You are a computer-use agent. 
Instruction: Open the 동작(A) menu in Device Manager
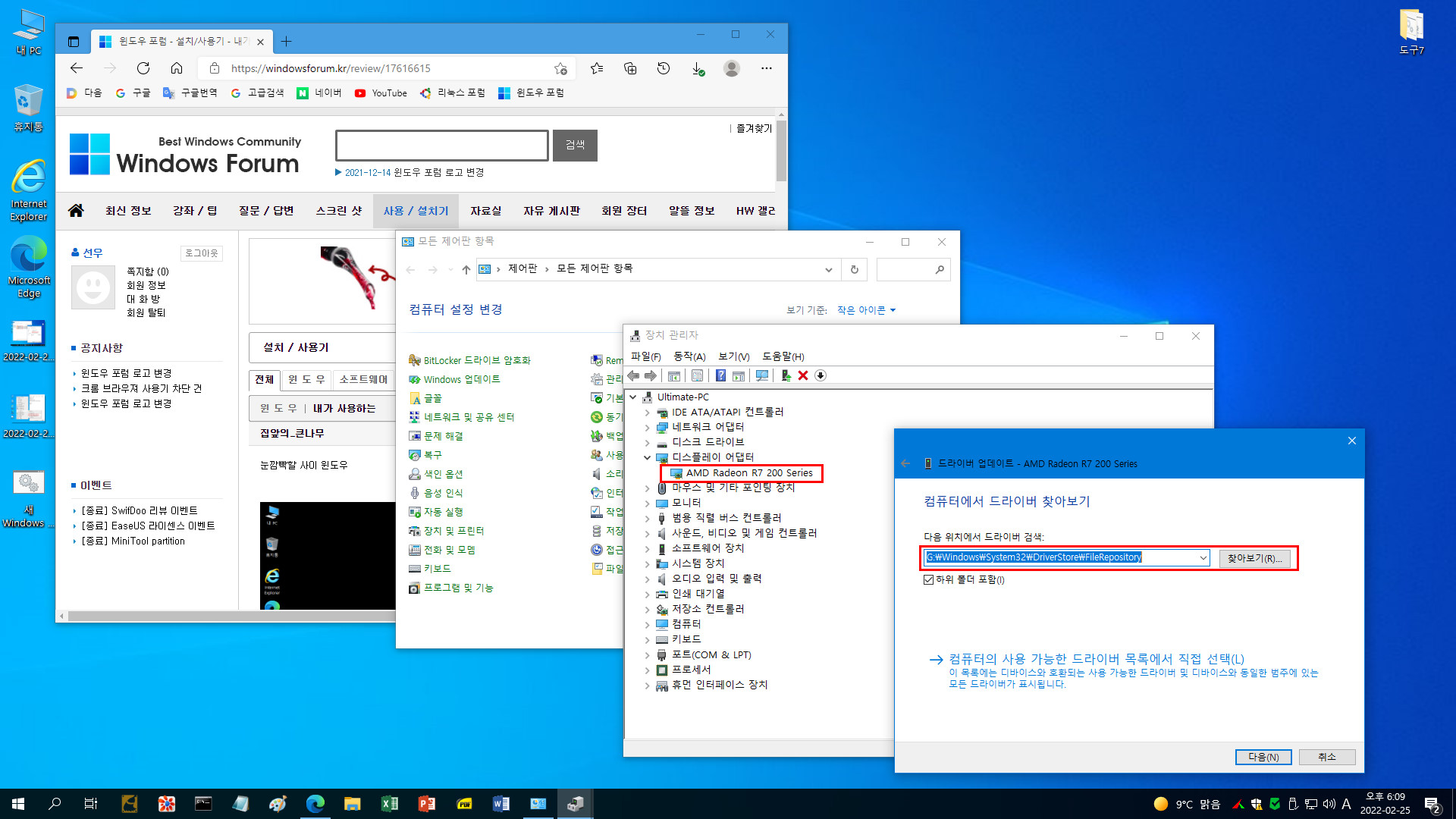(x=689, y=356)
